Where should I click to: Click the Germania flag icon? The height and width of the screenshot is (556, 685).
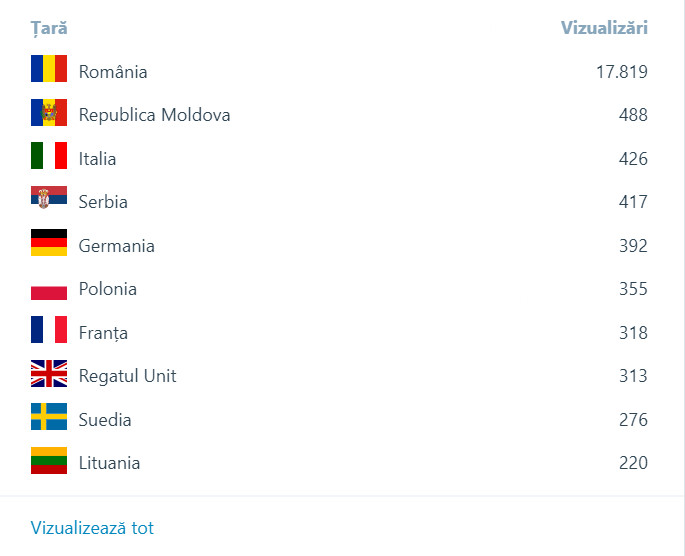[49, 245]
